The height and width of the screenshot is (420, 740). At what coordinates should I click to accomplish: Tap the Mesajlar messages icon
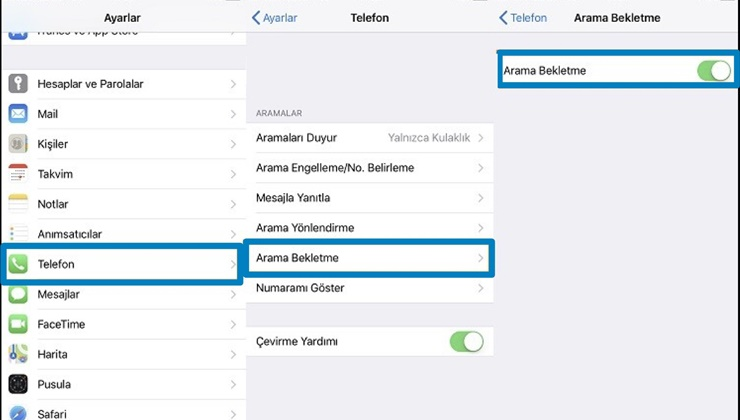point(18,294)
